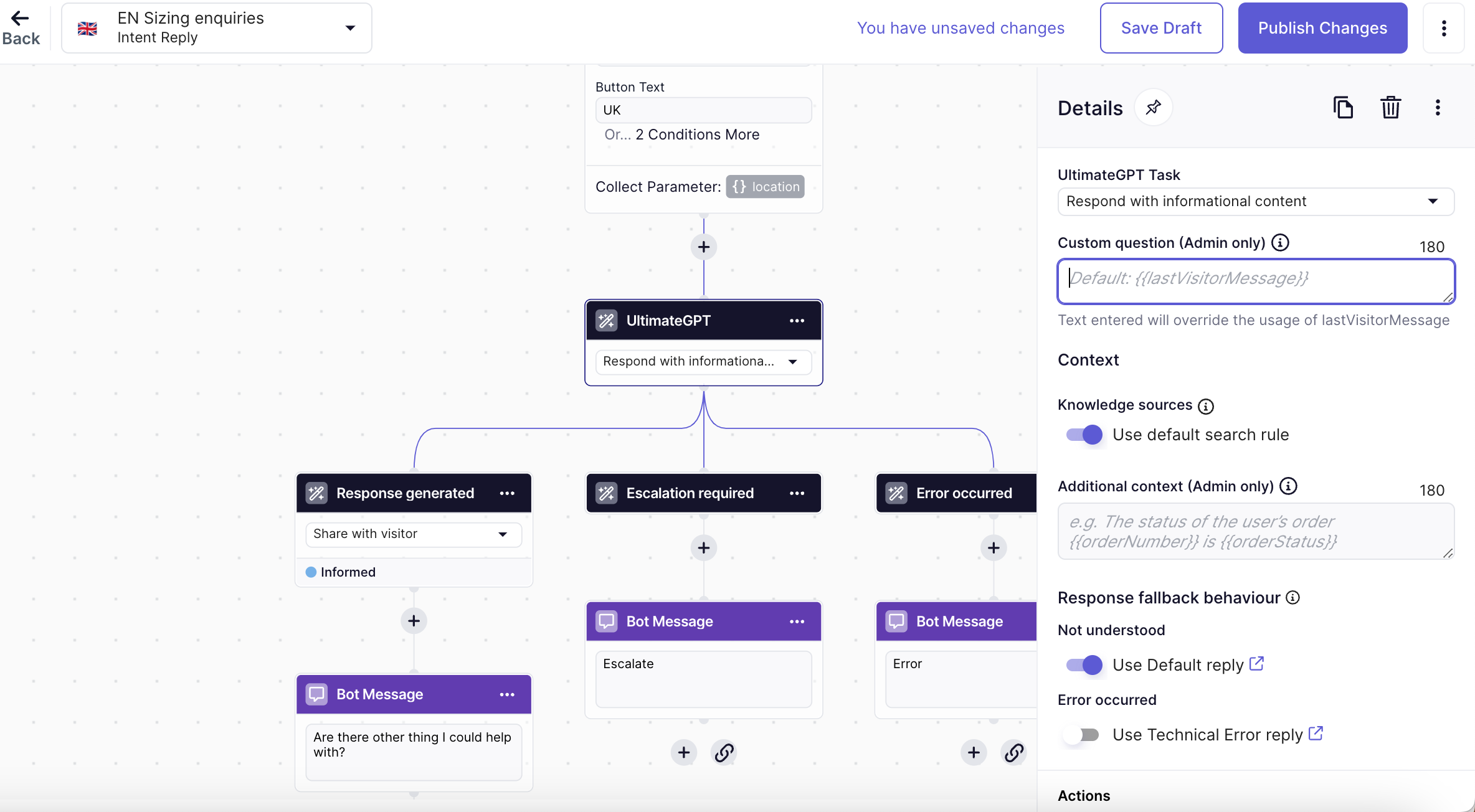Click the three-dot overflow menu top right
Image resolution: width=1475 pixels, height=812 pixels.
click(1443, 28)
